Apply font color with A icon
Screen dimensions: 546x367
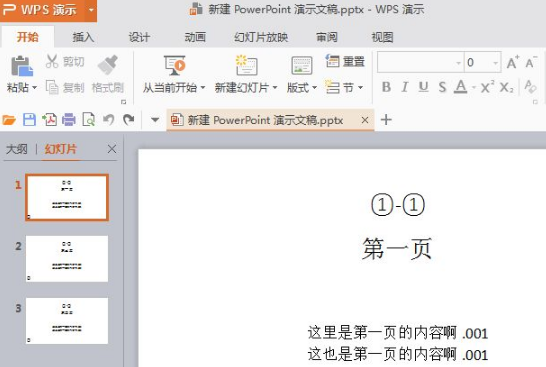pyautogui.click(x=461, y=87)
